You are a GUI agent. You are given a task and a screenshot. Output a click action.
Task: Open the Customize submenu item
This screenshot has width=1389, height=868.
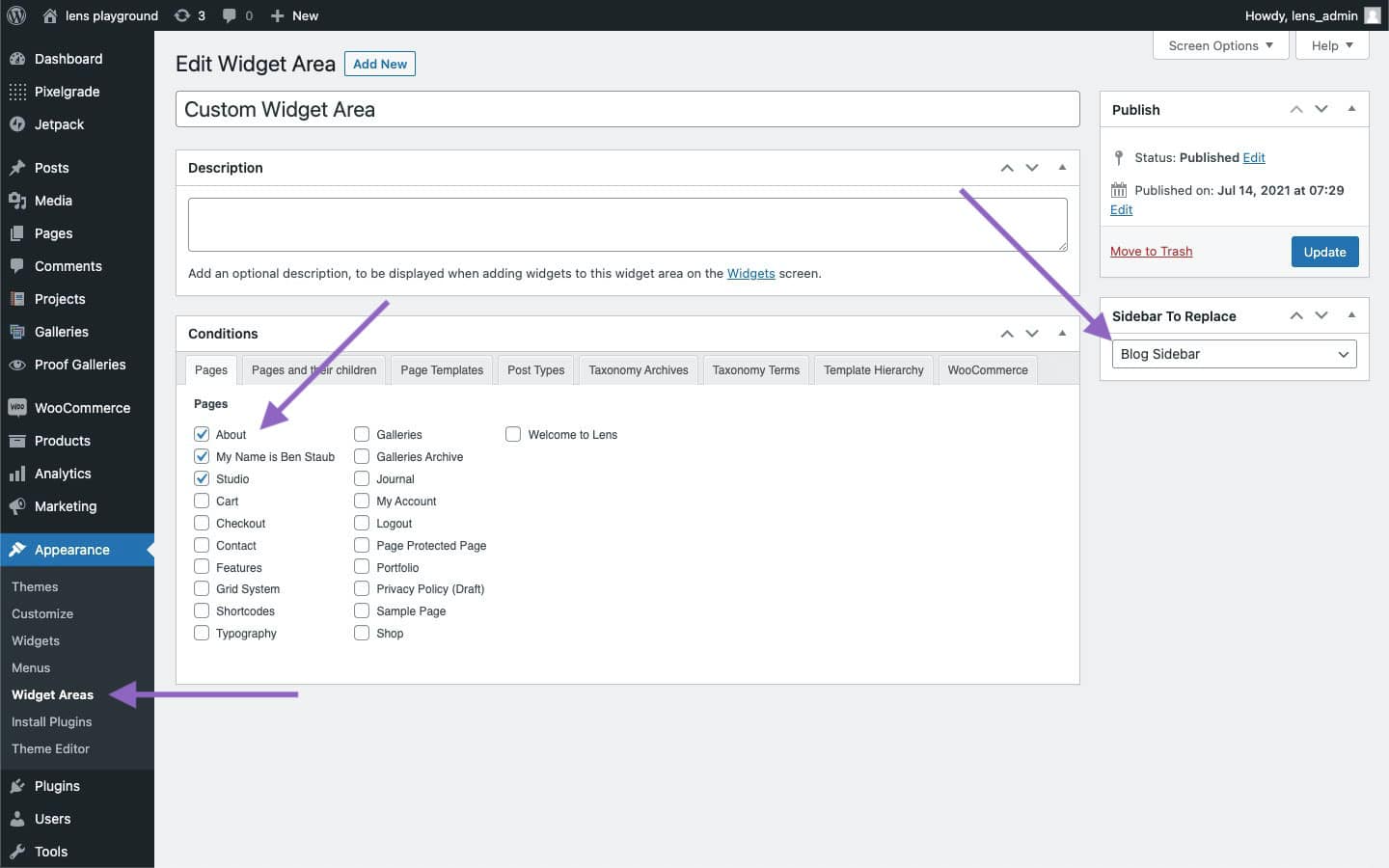[42, 613]
